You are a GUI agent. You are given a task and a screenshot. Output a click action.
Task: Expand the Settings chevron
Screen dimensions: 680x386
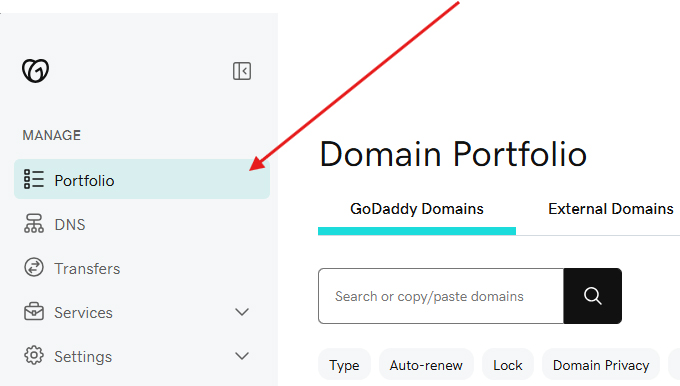click(x=242, y=356)
